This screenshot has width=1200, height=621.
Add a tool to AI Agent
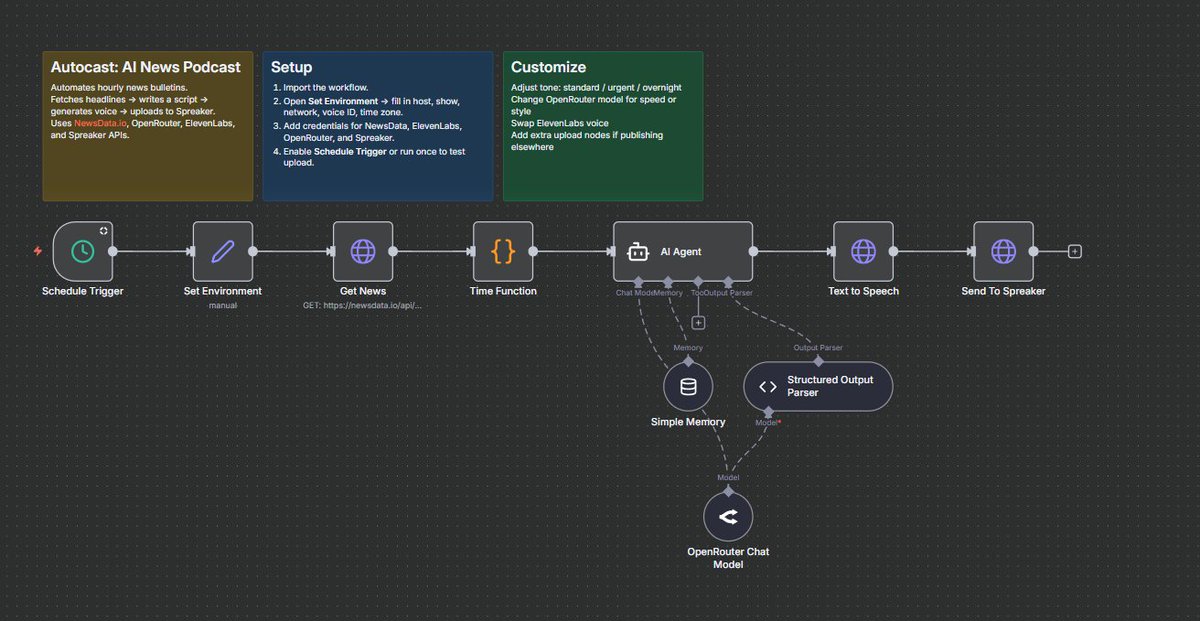click(698, 322)
